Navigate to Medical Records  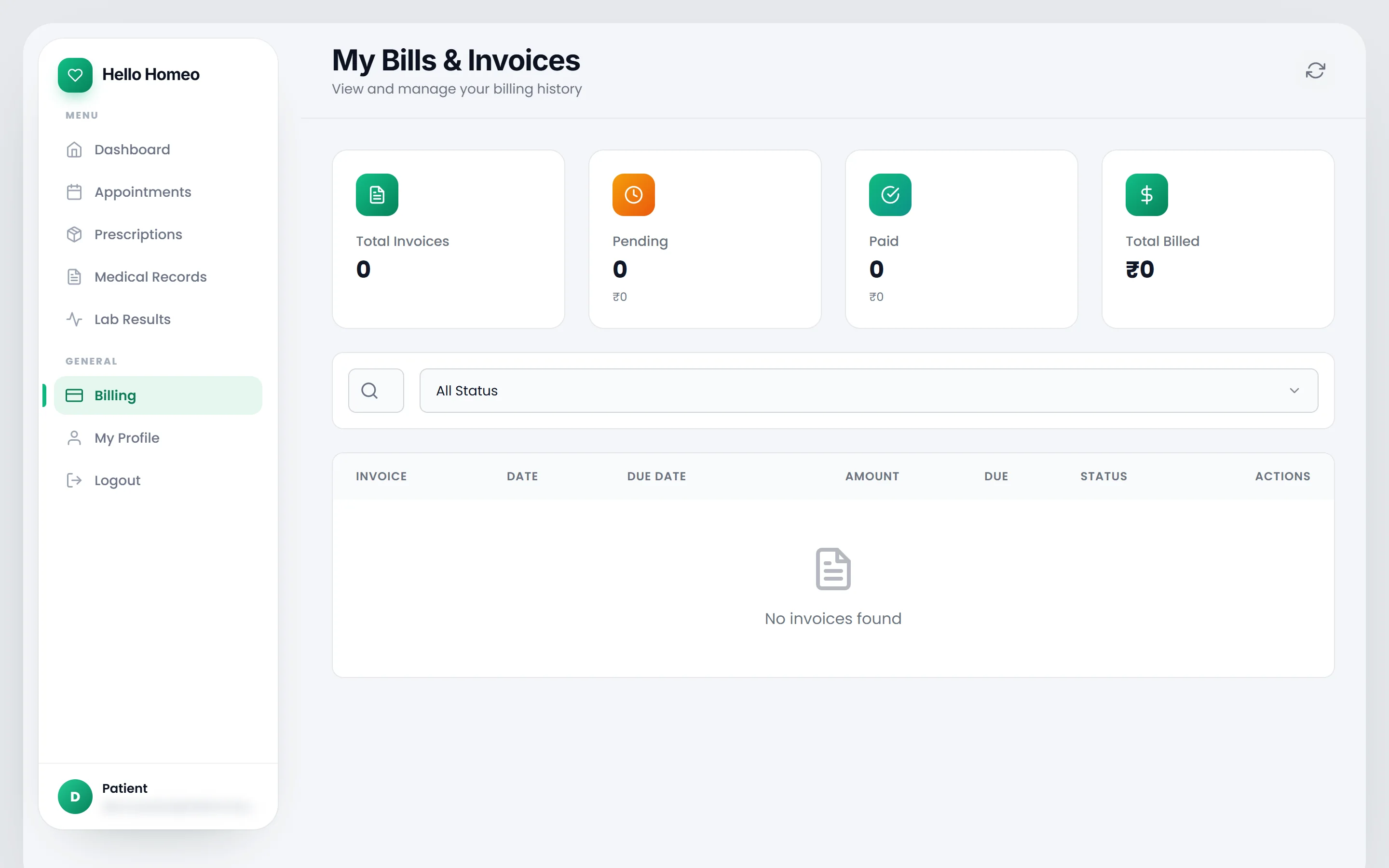pyautogui.click(x=158, y=277)
